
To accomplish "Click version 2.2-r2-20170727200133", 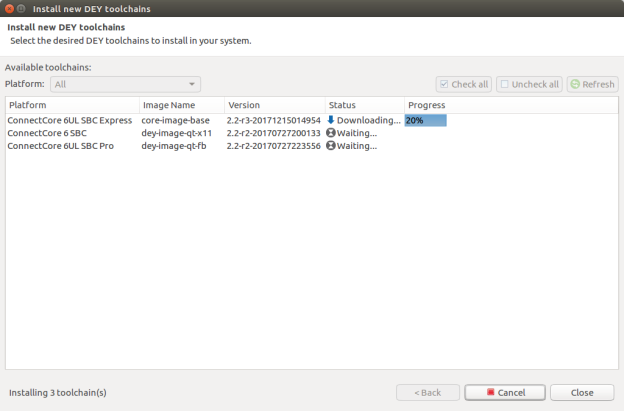I will [x=274, y=133].
